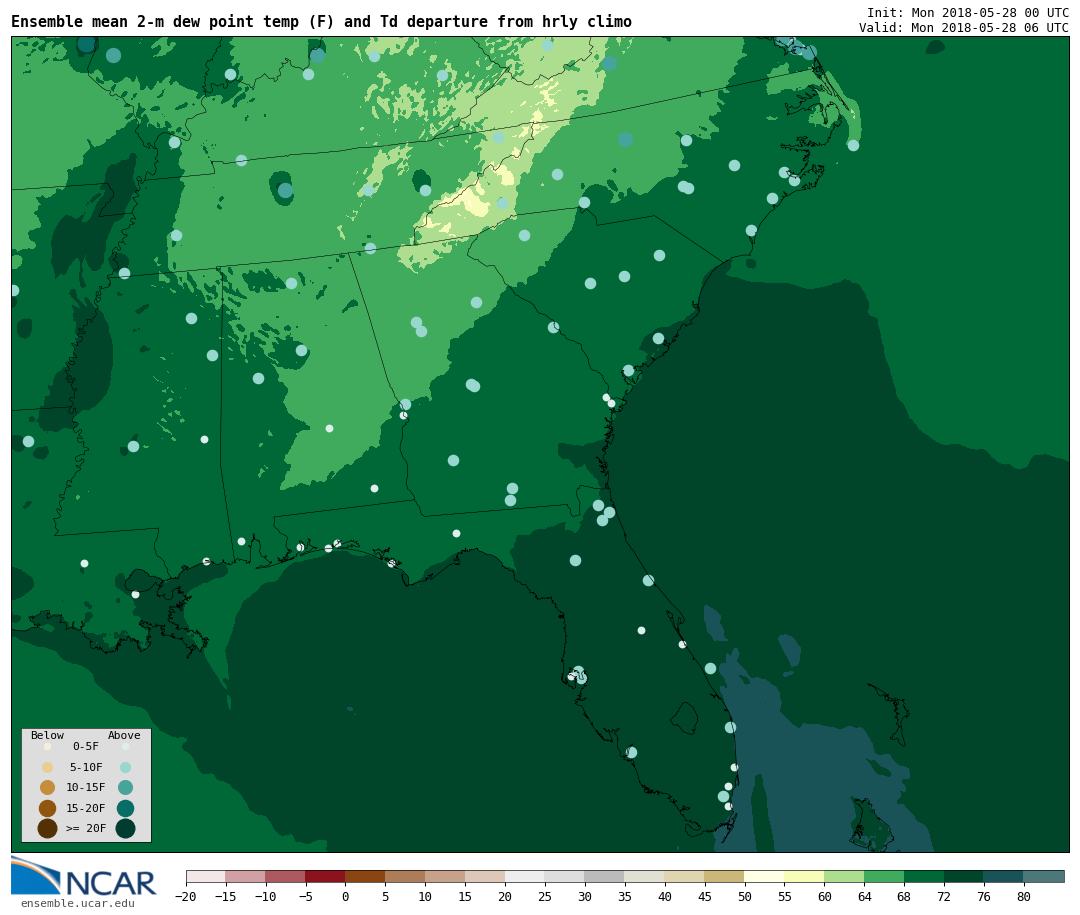Click the '0' colorbar tick label
1080x915 pixels.
346,896
